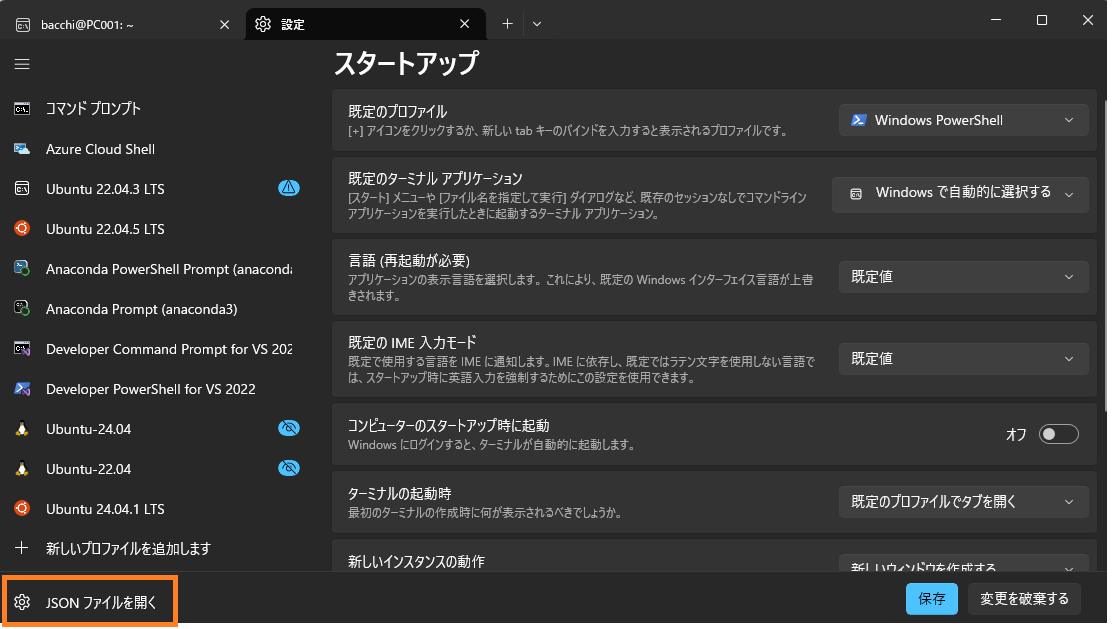Click the plus icon to add new profile

click(x=22, y=548)
